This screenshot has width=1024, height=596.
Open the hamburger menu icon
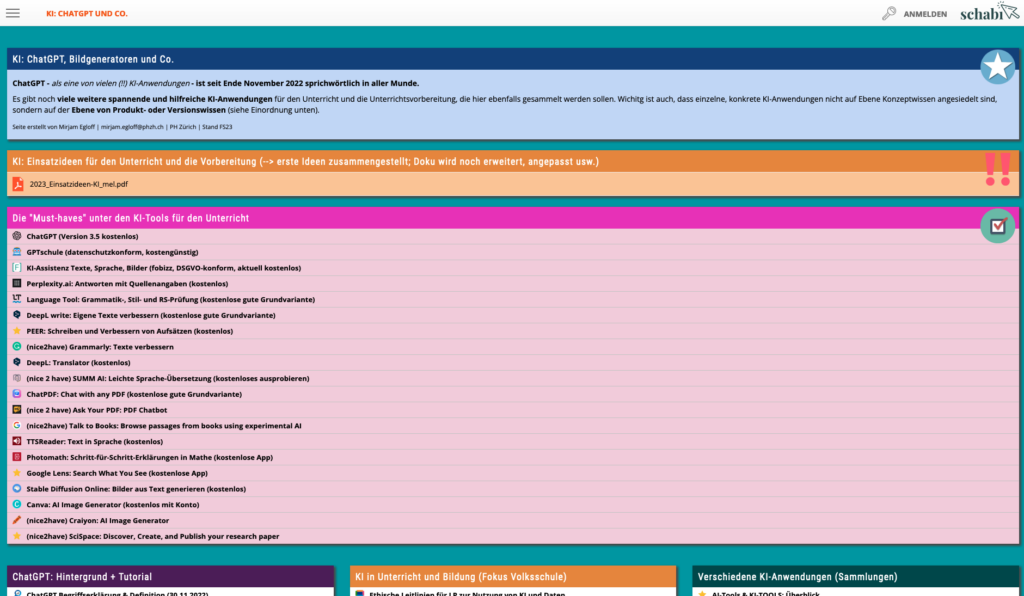(13, 13)
